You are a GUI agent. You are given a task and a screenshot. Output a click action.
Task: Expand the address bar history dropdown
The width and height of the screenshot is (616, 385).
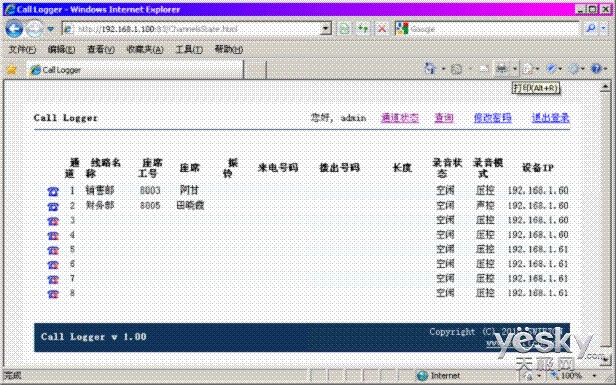pos(326,29)
